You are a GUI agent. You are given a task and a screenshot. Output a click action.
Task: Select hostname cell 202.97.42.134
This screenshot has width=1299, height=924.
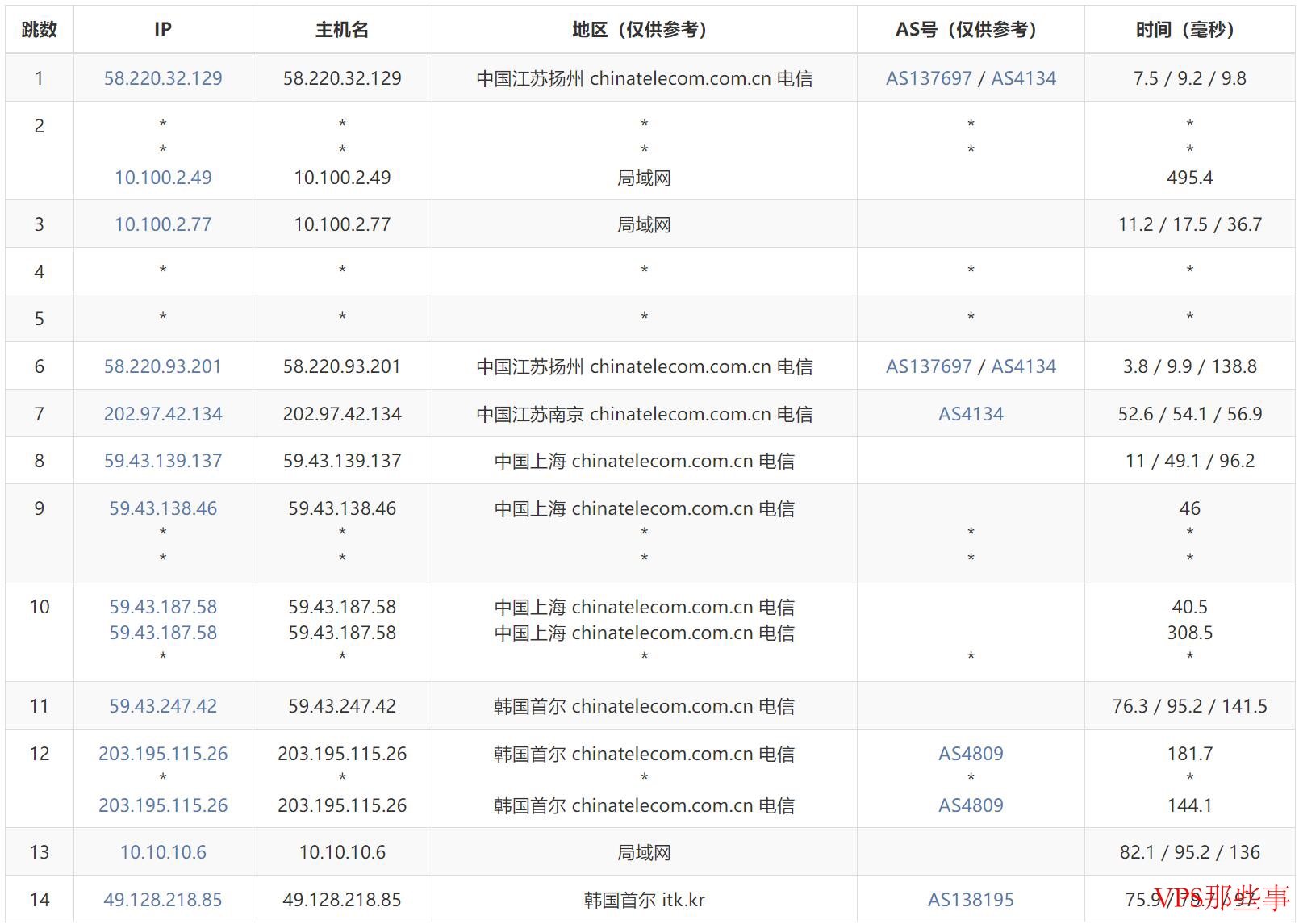coord(342,414)
